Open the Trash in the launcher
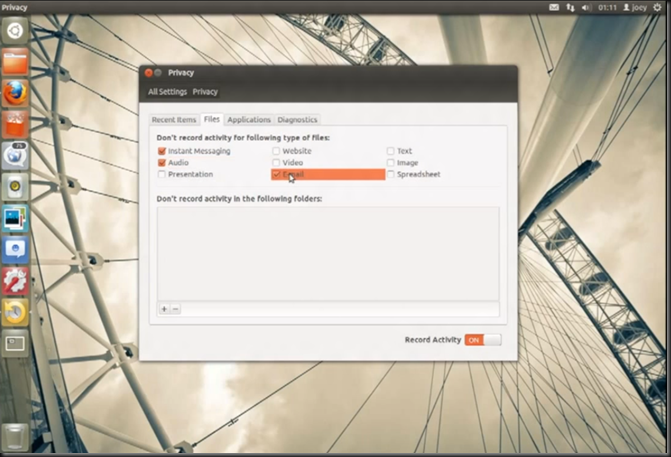The width and height of the screenshot is (671, 457). click(x=15, y=437)
